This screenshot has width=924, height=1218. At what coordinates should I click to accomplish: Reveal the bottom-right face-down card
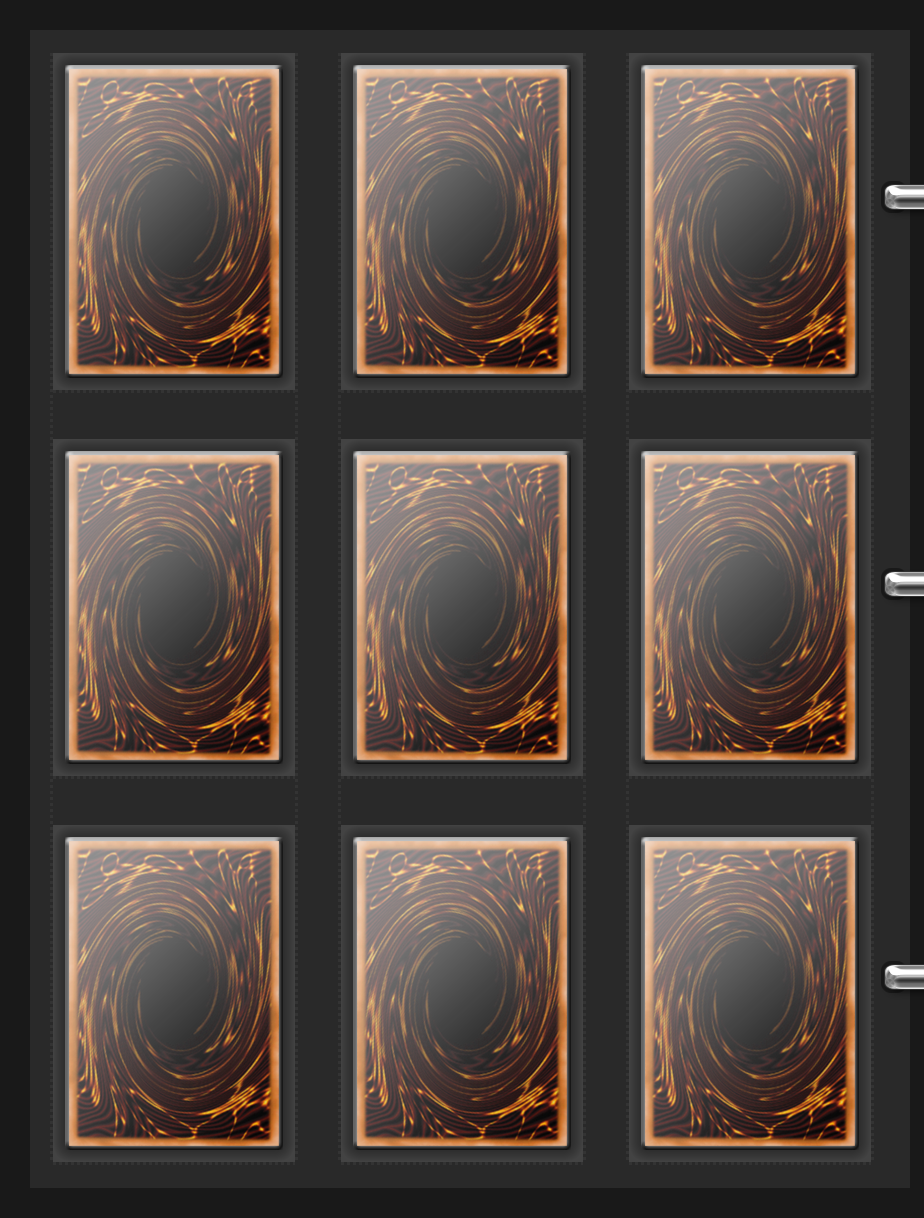[x=749, y=993]
